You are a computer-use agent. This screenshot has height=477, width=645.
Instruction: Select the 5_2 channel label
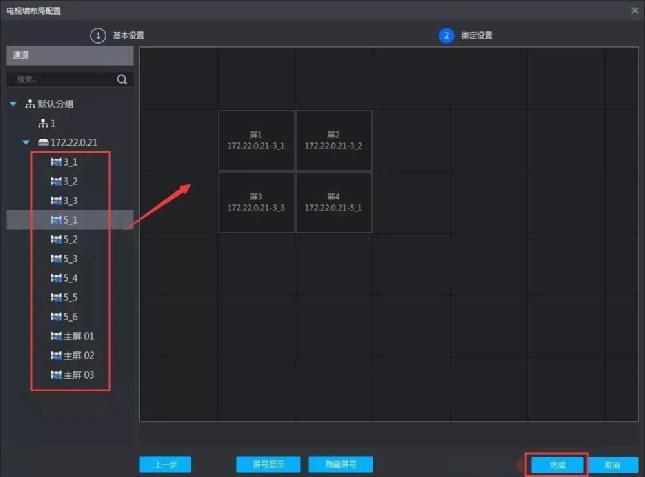pyautogui.click(x=70, y=239)
